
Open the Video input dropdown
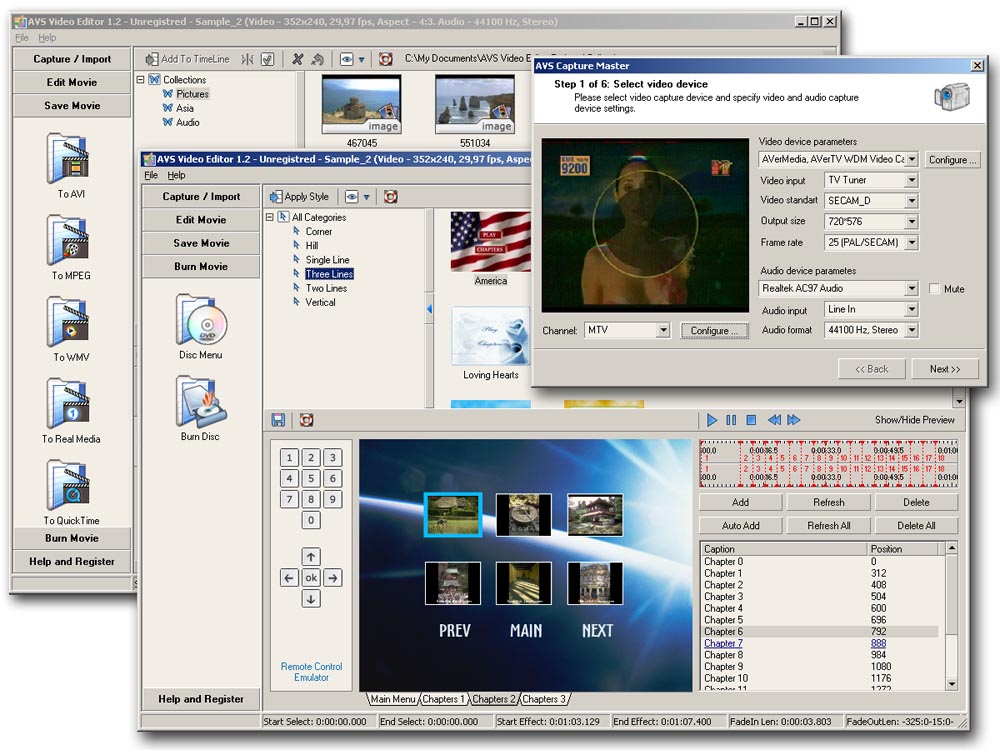point(911,180)
